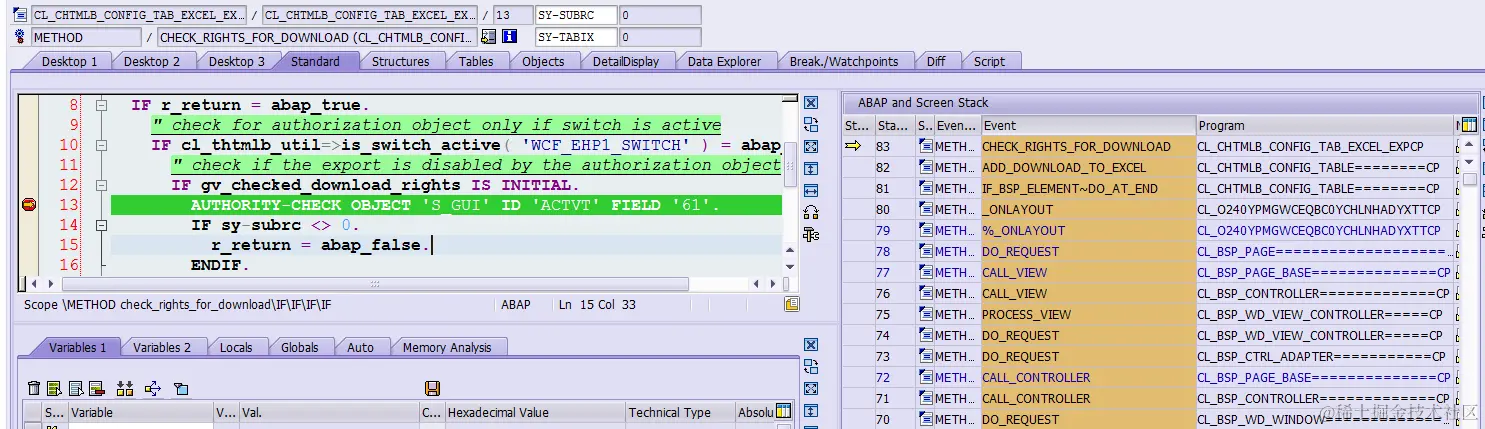Click the breakpoint stop icon at line 13
The height and width of the screenshot is (429, 1485).
pyautogui.click(x=29, y=205)
